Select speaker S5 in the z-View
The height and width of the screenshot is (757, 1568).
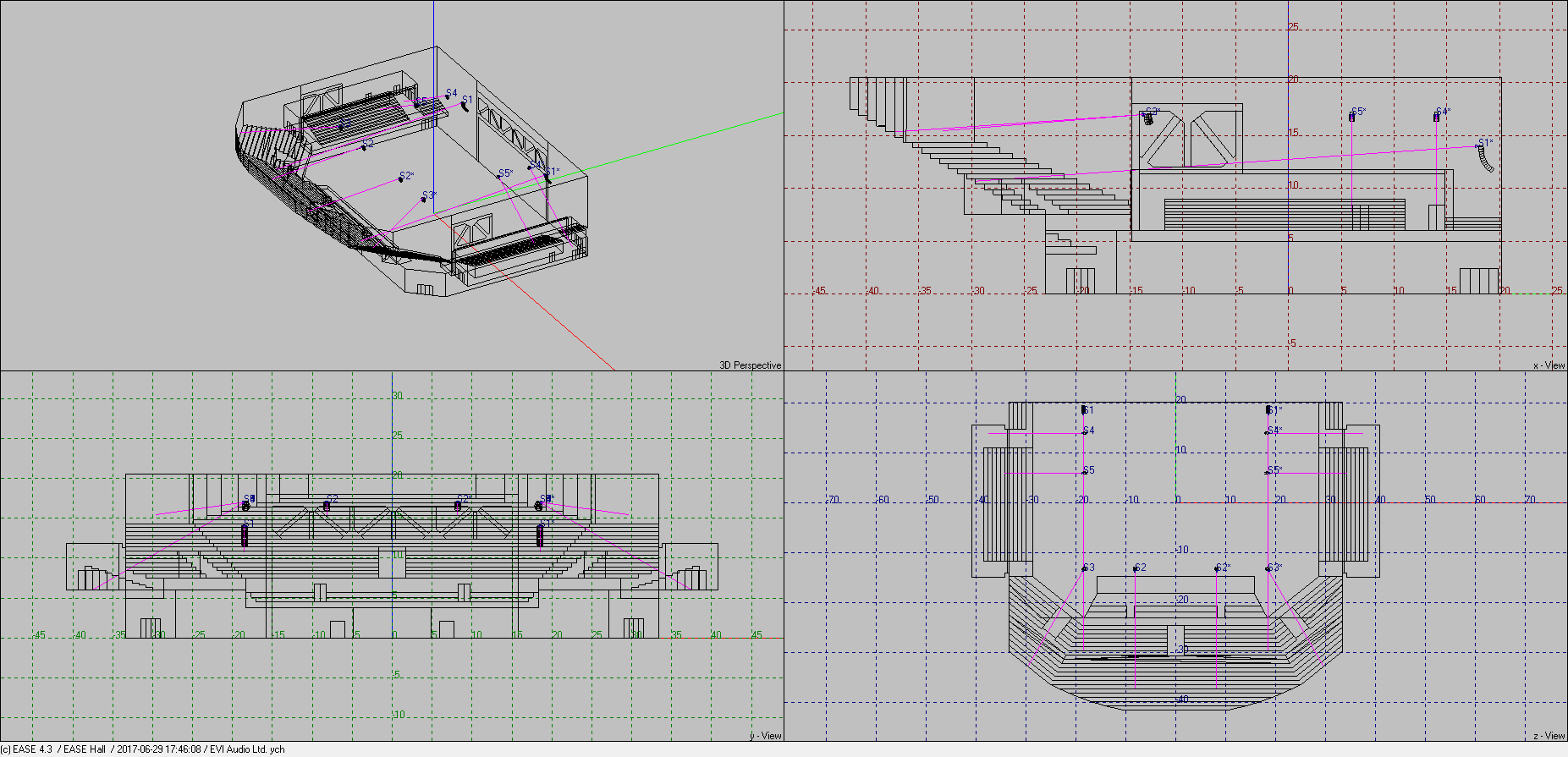point(1084,471)
